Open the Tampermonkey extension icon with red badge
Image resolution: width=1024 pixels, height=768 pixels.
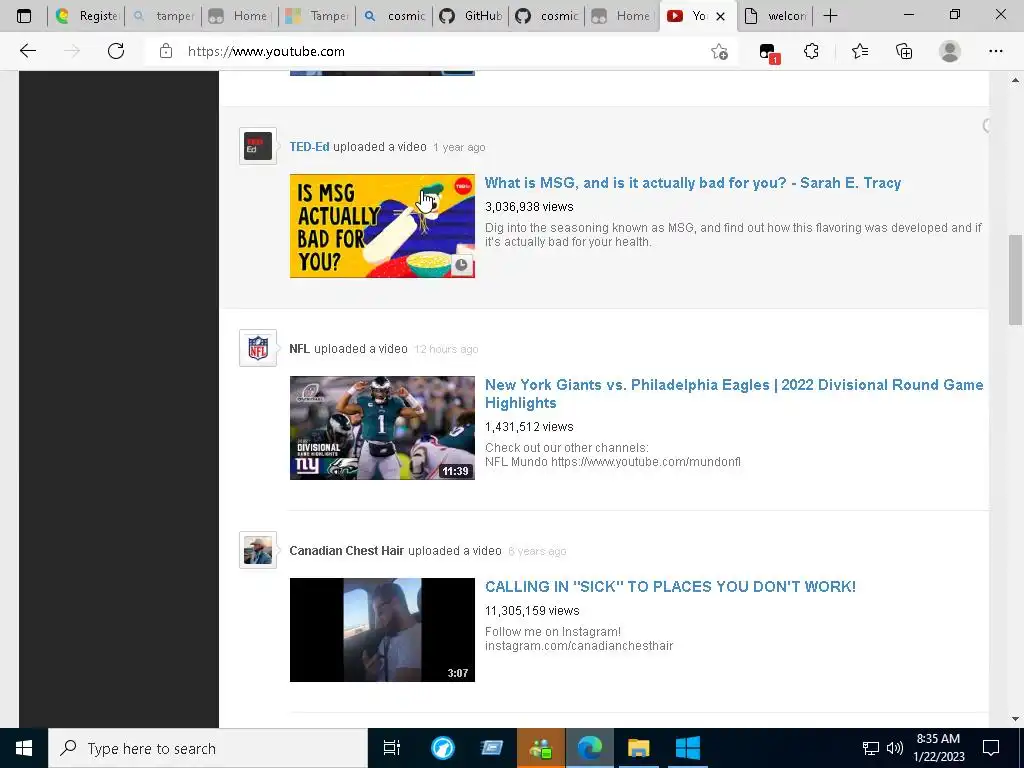(769, 52)
